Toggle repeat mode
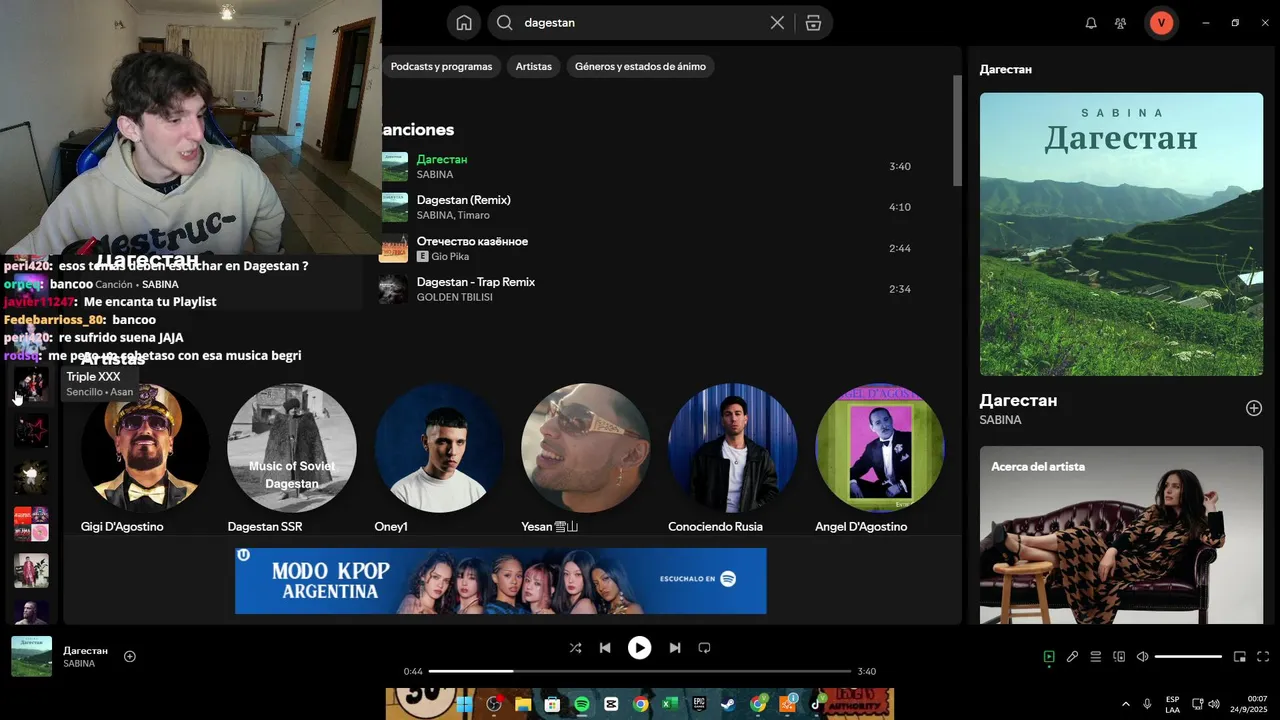 point(704,648)
